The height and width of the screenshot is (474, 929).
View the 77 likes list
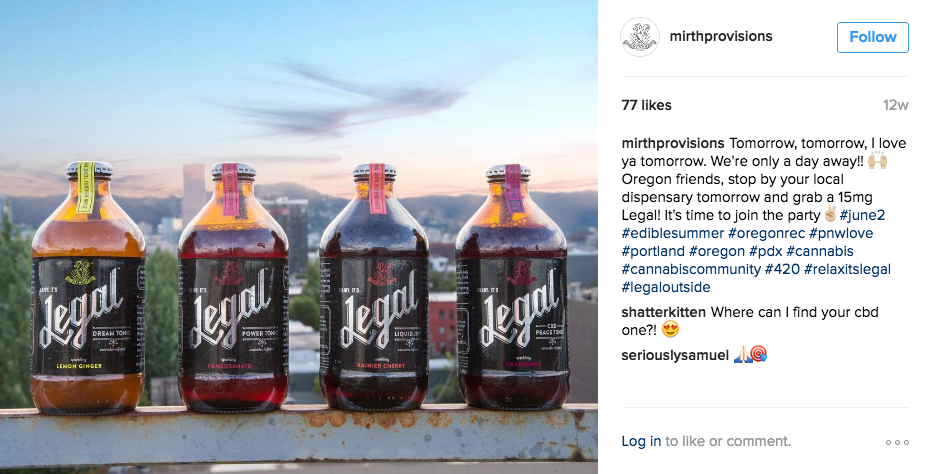tap(646, 105)
